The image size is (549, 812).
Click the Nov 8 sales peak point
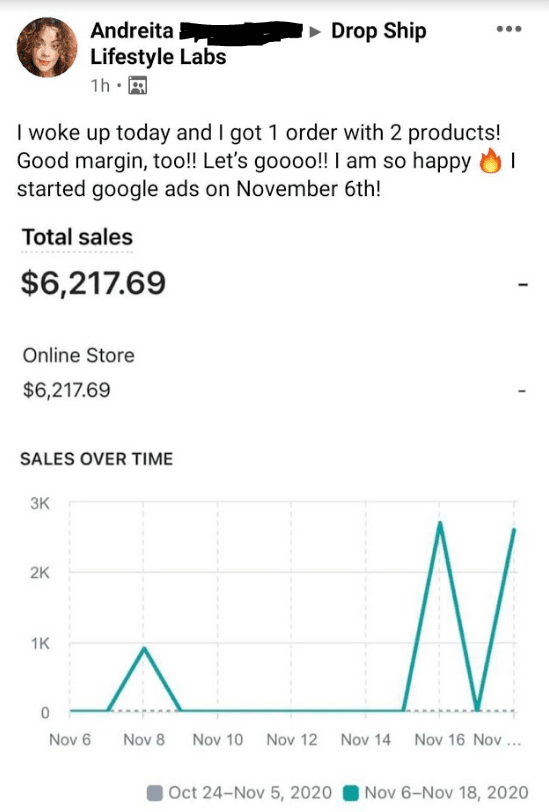pyautogui.click(x=144, y=648)
